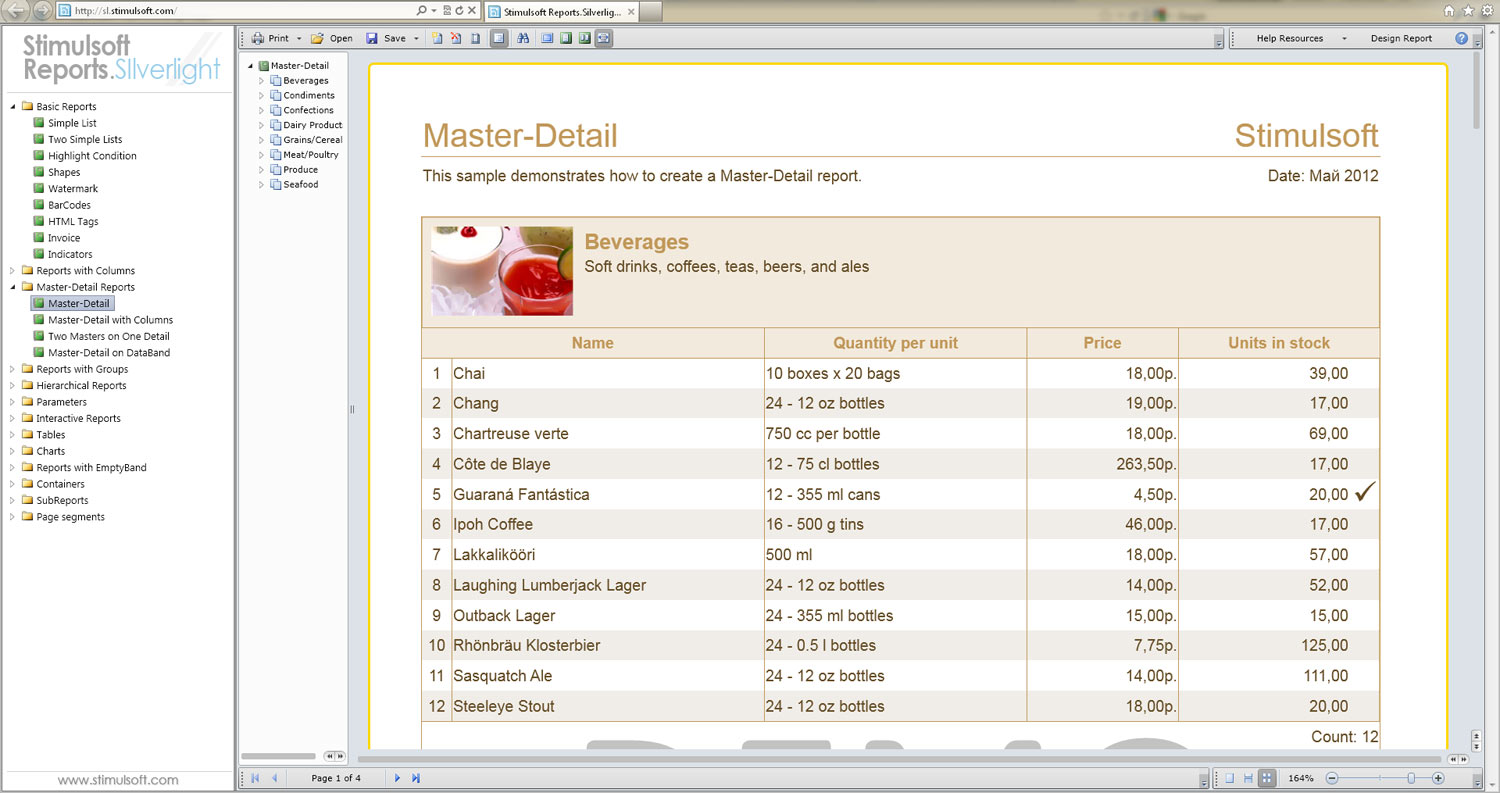Click the SubReports folder icon

27,501
